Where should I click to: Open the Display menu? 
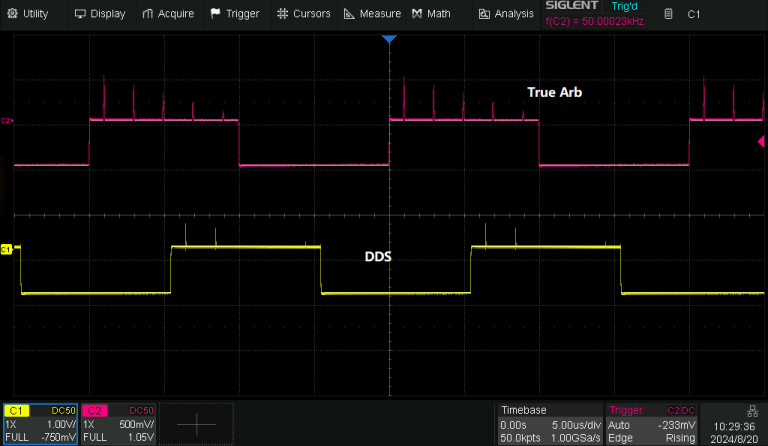(x=100, y=14)
